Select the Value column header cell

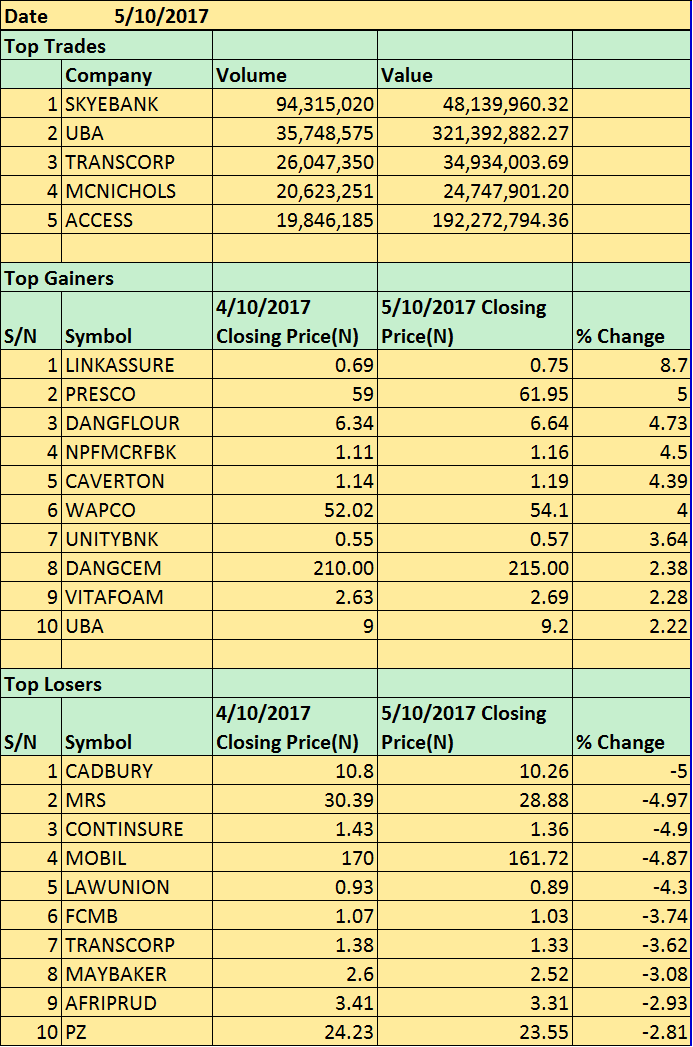[x=406, y=75]
